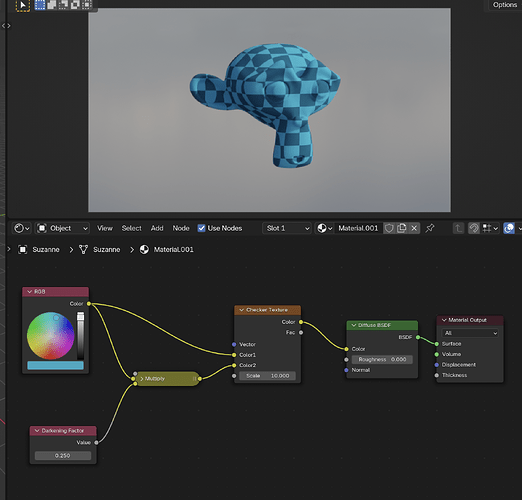The image size is (522, 500).
Task: Unlink the material with the X icon
Action: pyautogui.click(x=414, y=228)
